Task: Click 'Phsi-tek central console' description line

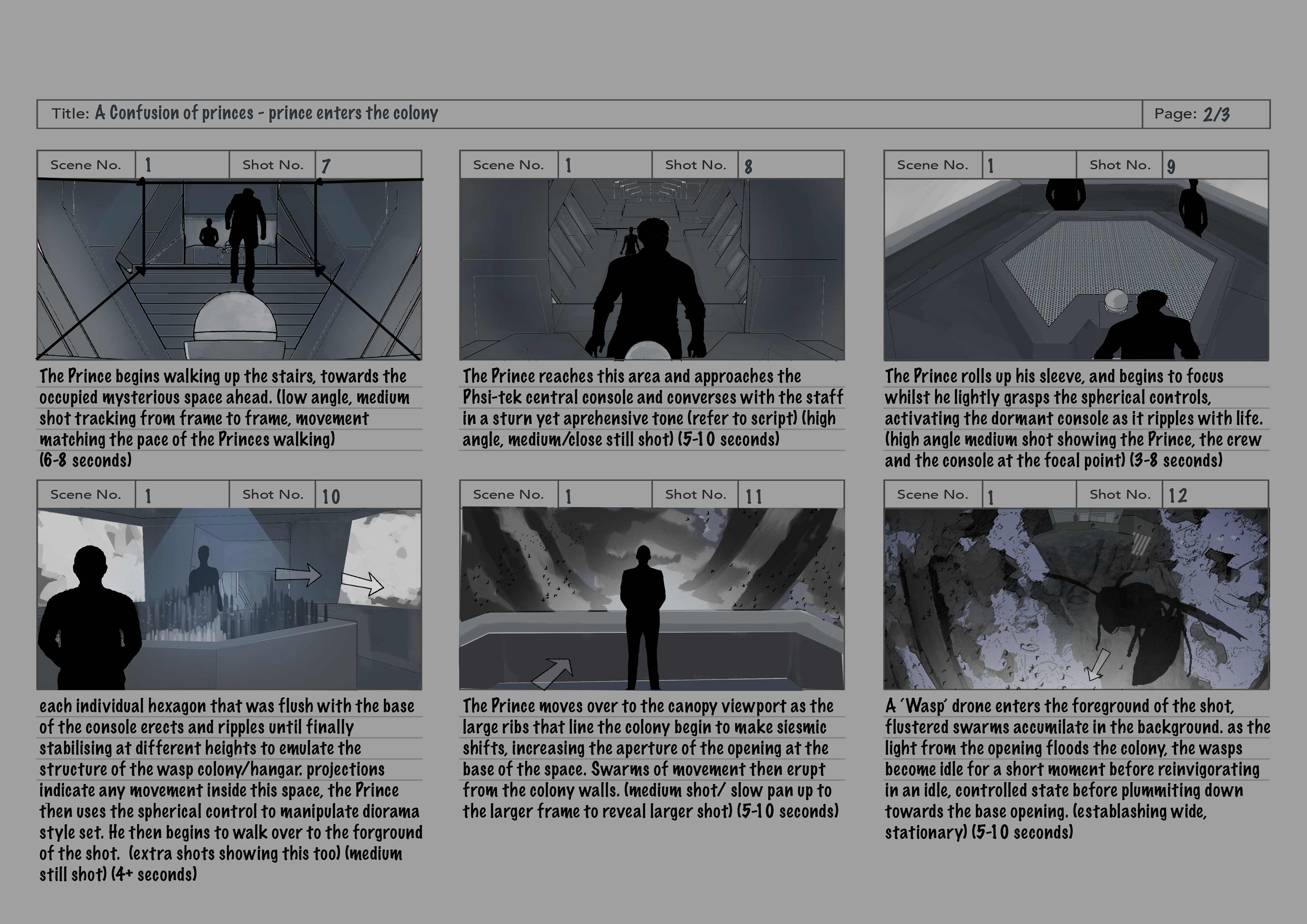Action: pos(653,398)
